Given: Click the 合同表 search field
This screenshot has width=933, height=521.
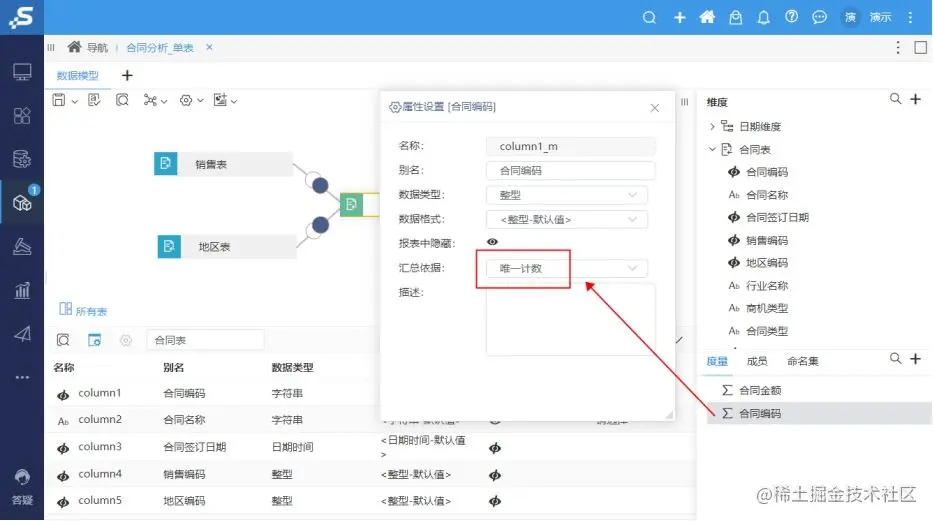Looking at the screenshot, I should tap(205, 340).
